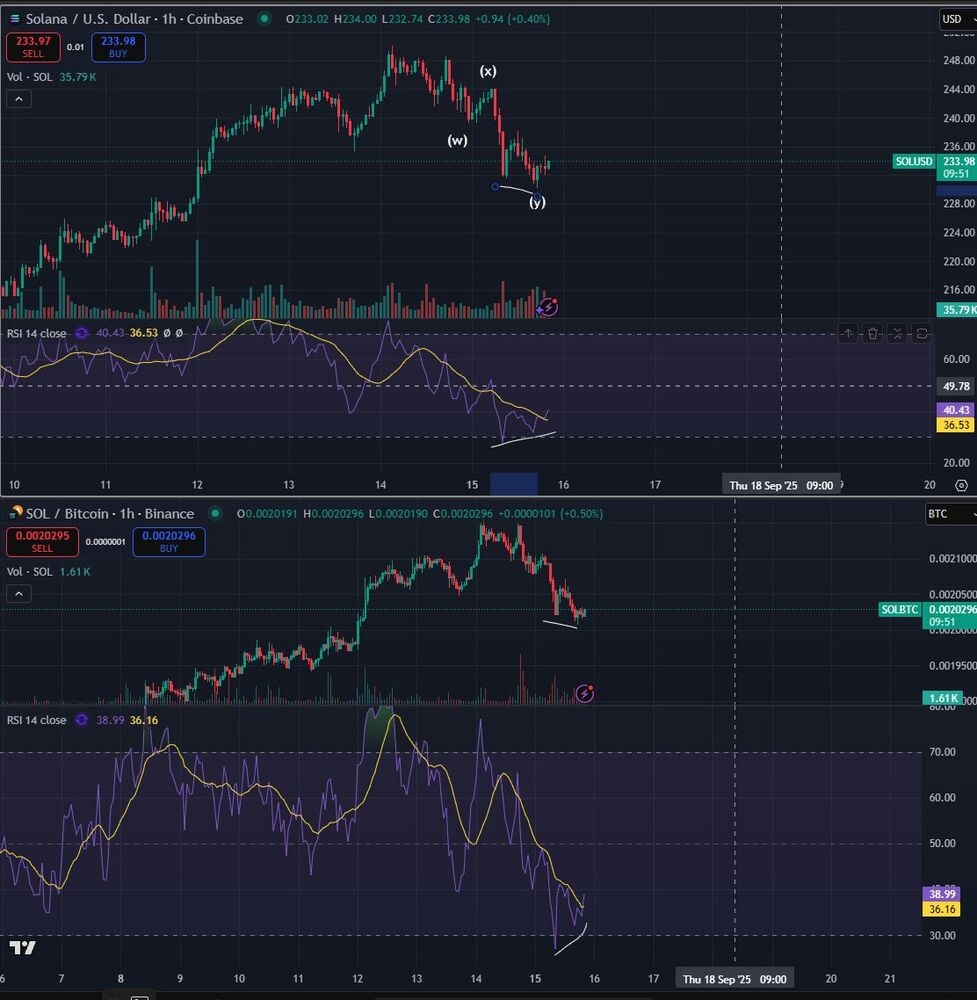
Task: Click the (x) wave label on SOLUSD chart
Action: coord(488,71)
